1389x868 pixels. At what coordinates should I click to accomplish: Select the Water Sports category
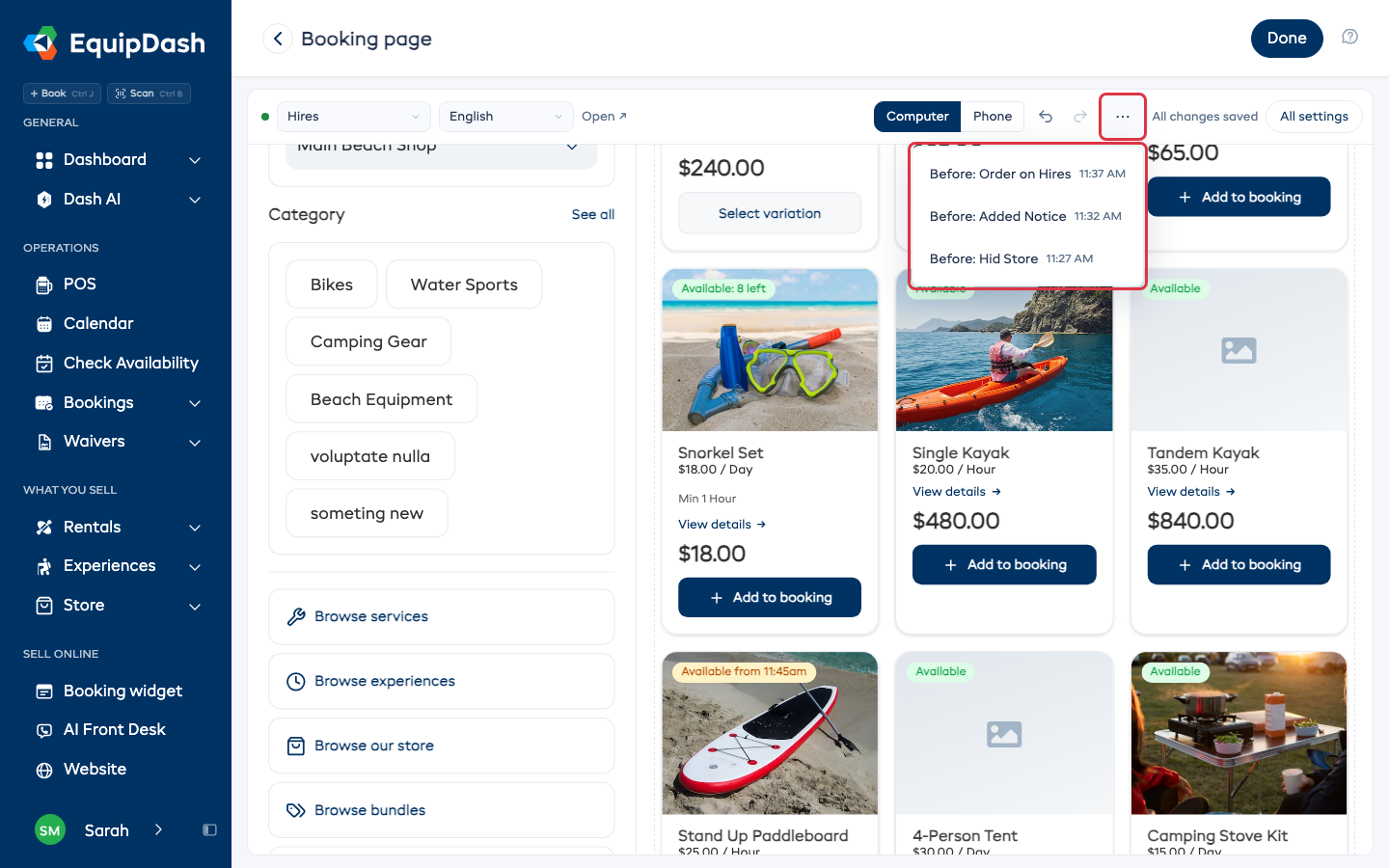[x=464, y=285]
